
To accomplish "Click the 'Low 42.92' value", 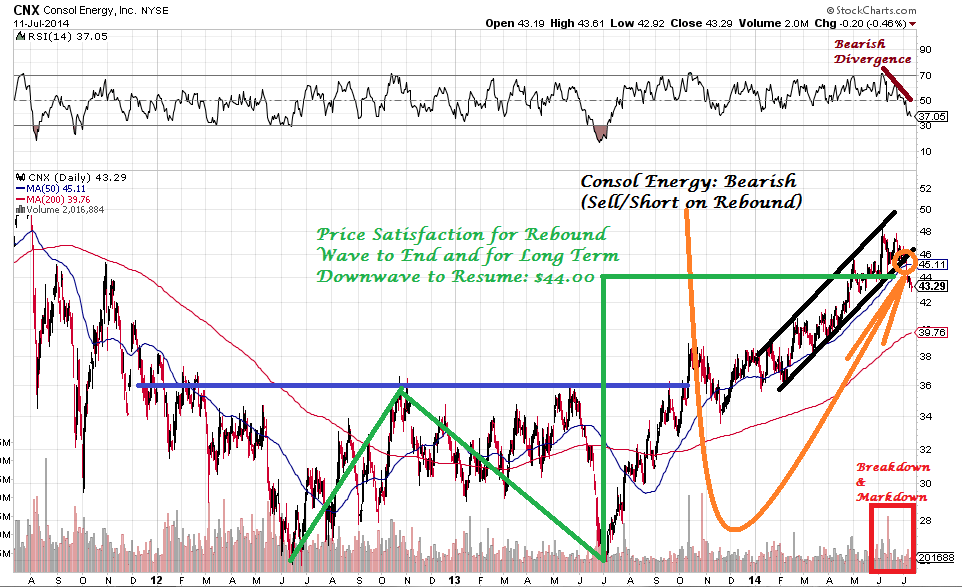I will coord(638,23).
